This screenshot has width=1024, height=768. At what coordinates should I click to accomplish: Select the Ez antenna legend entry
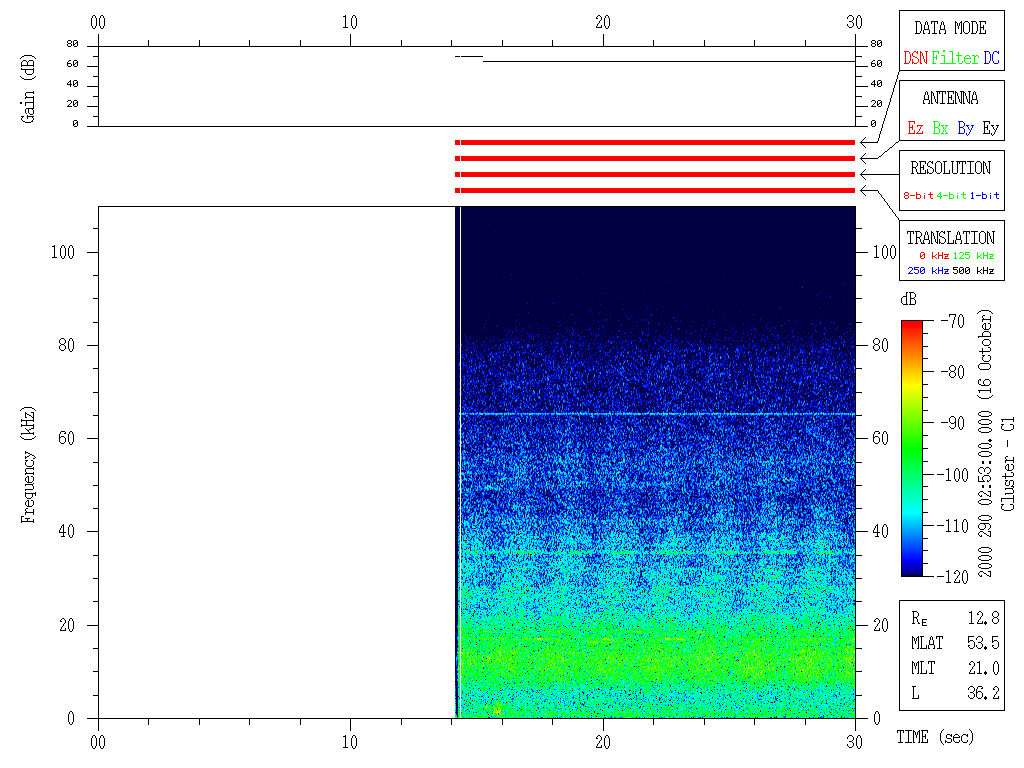point(915,128)
